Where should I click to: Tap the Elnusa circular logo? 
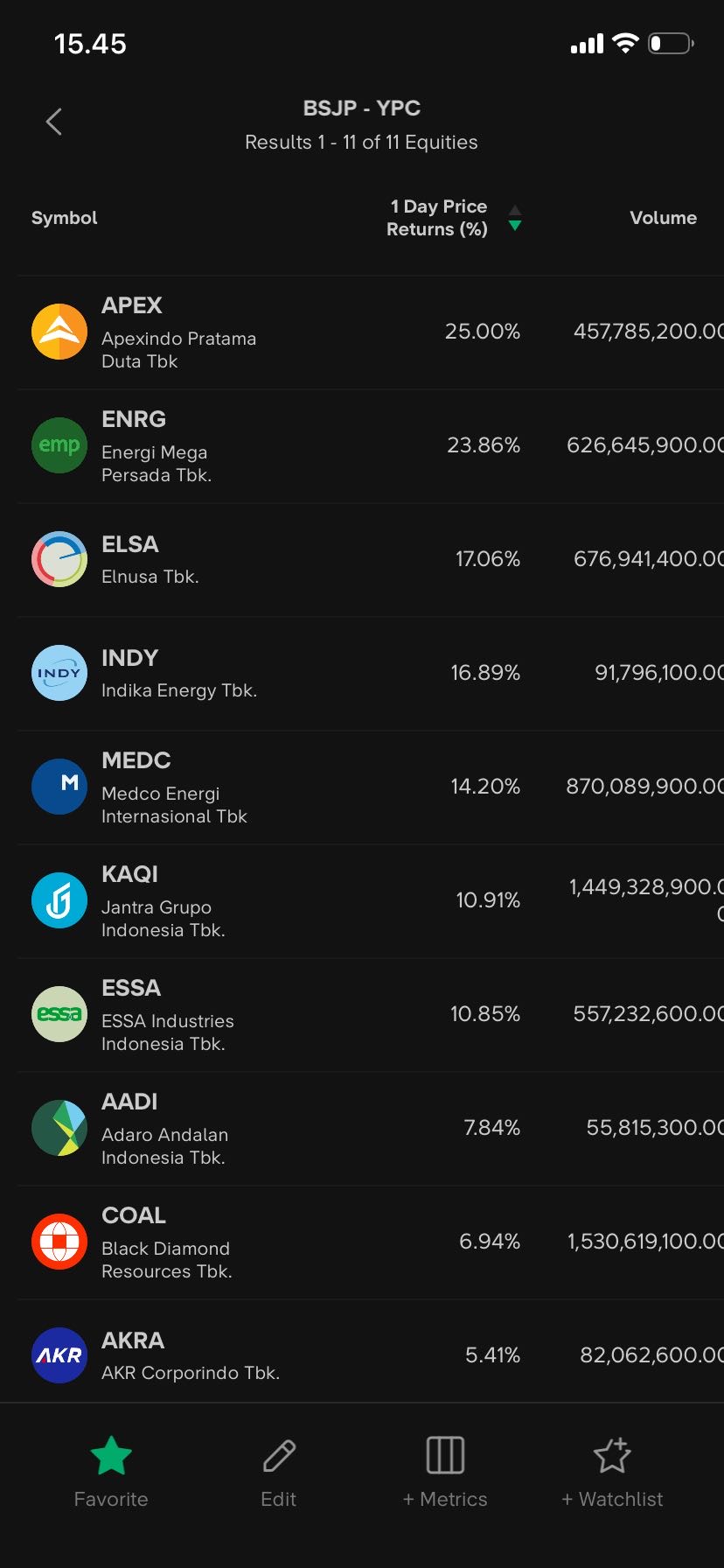pyautogui.click(x=59, y=559)
